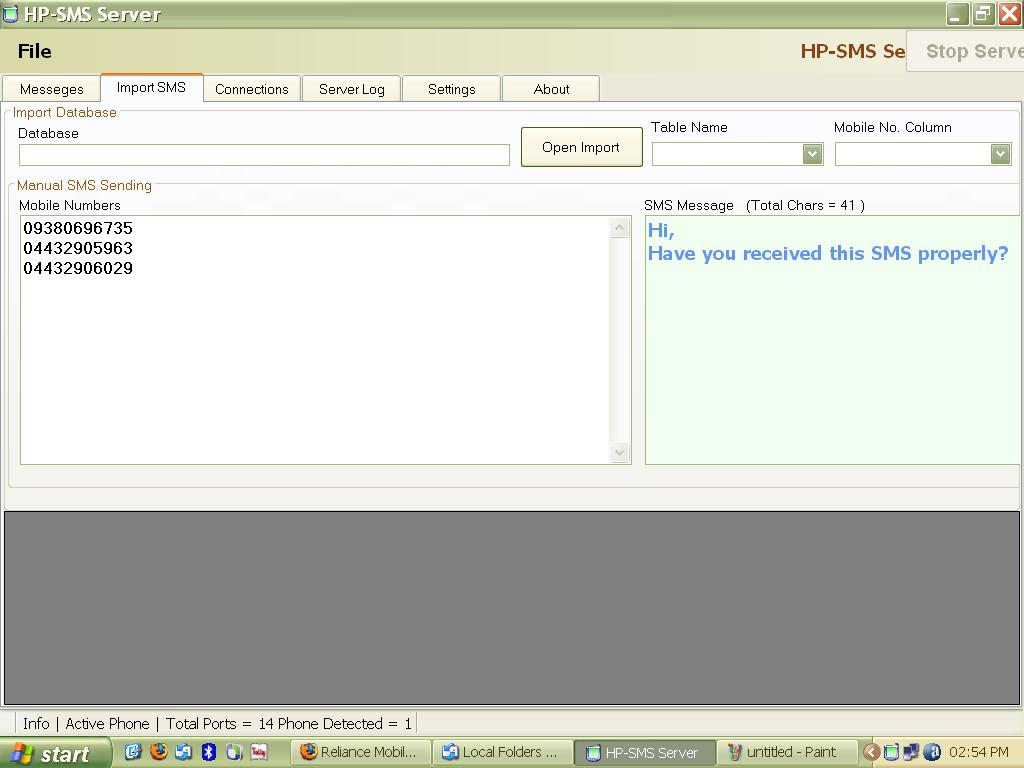Click the Internet Explorer quick launch icon

click(133, 752)
